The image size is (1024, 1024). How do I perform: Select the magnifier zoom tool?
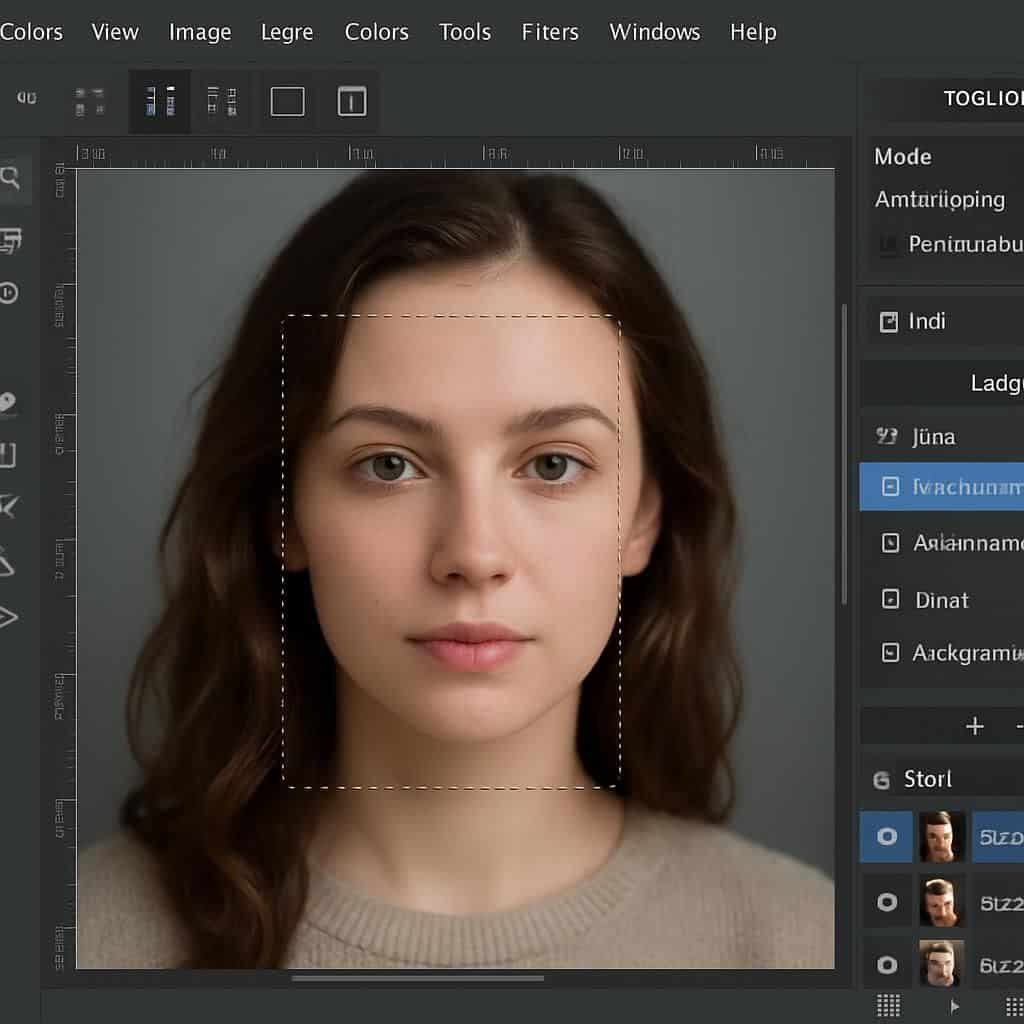(x=10, y=178)
